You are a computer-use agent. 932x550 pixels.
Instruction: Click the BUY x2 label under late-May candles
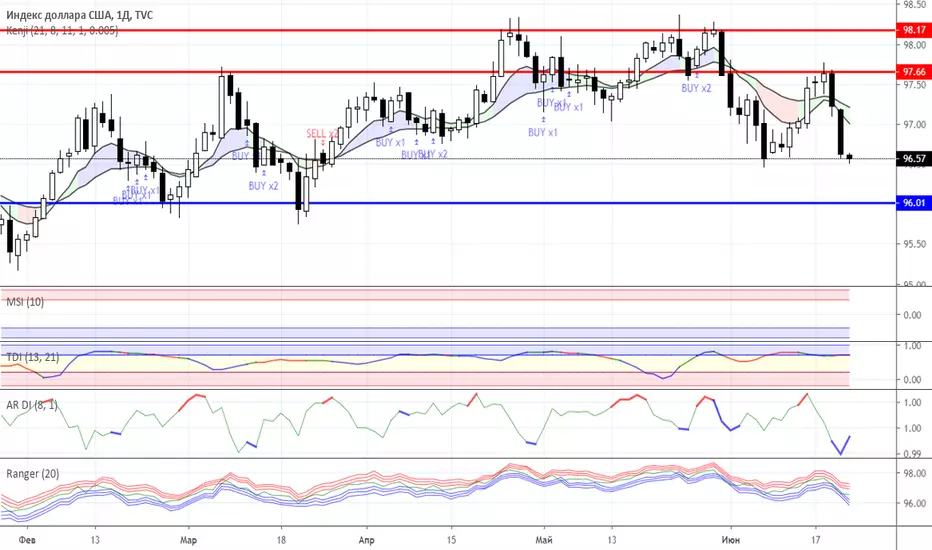click(x=696, y=88)
